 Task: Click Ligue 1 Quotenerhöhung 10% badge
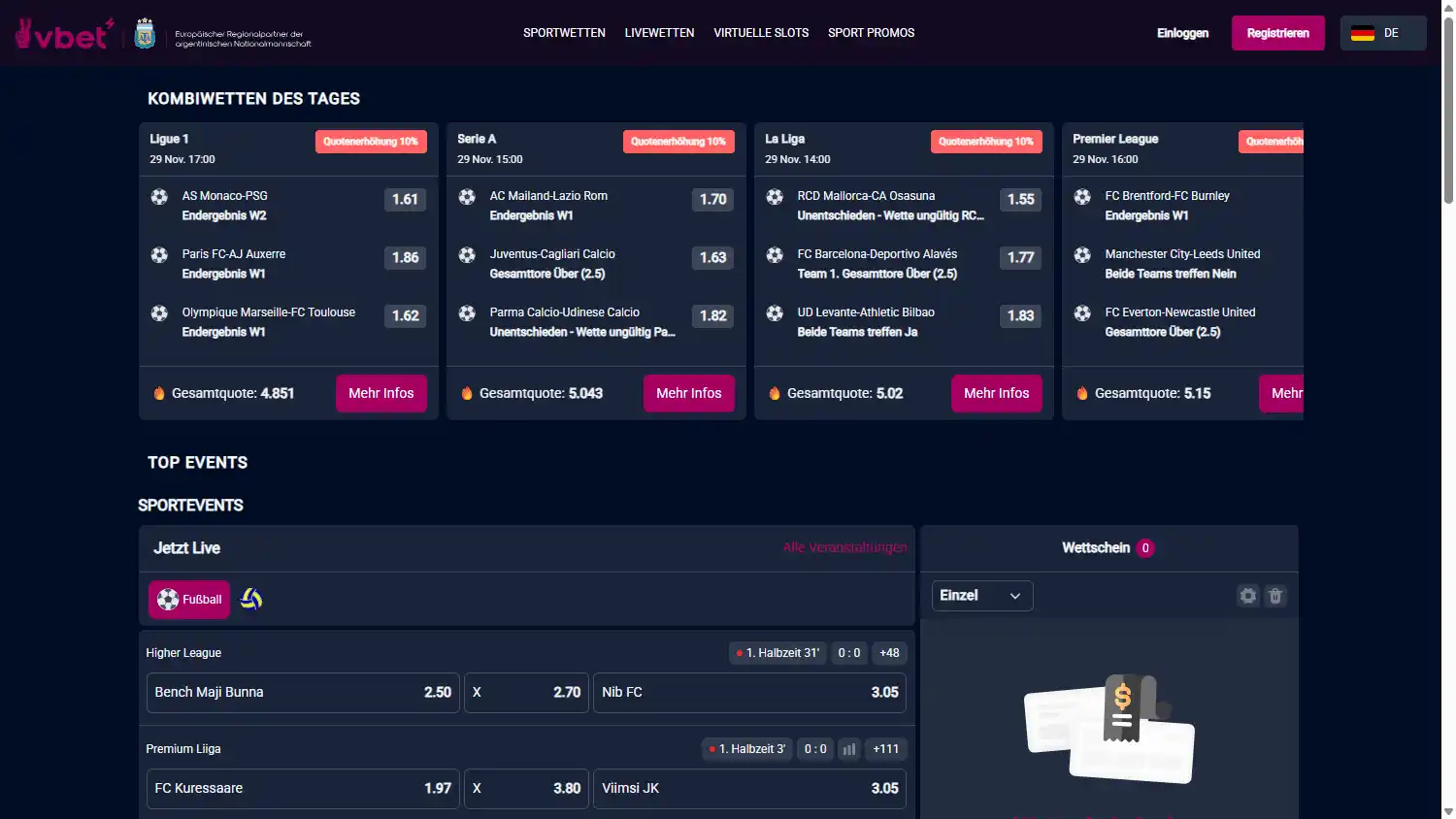[x=371, y=142]
